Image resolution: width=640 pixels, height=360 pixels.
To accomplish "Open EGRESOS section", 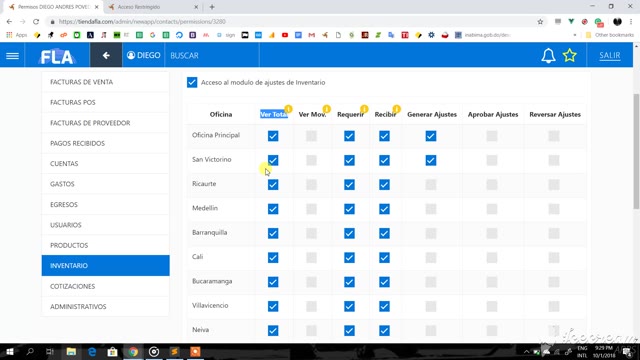I will [105, 204].
